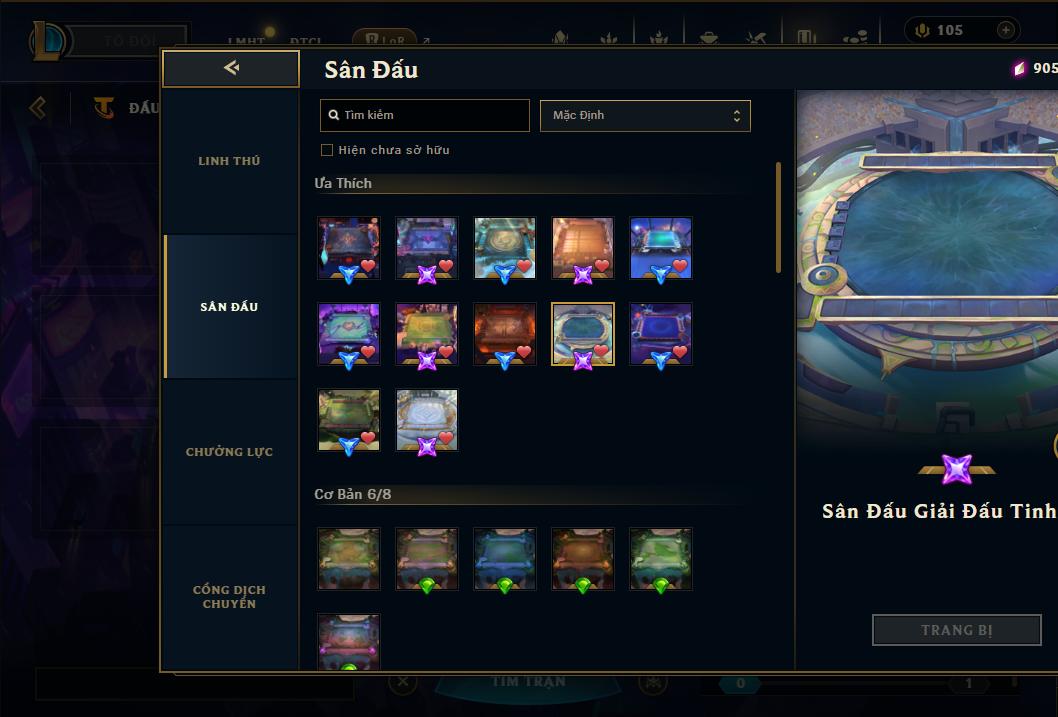Collapse the Ưa Thích section header
This screenshot has width=1058, height=717.
point(343,183)
